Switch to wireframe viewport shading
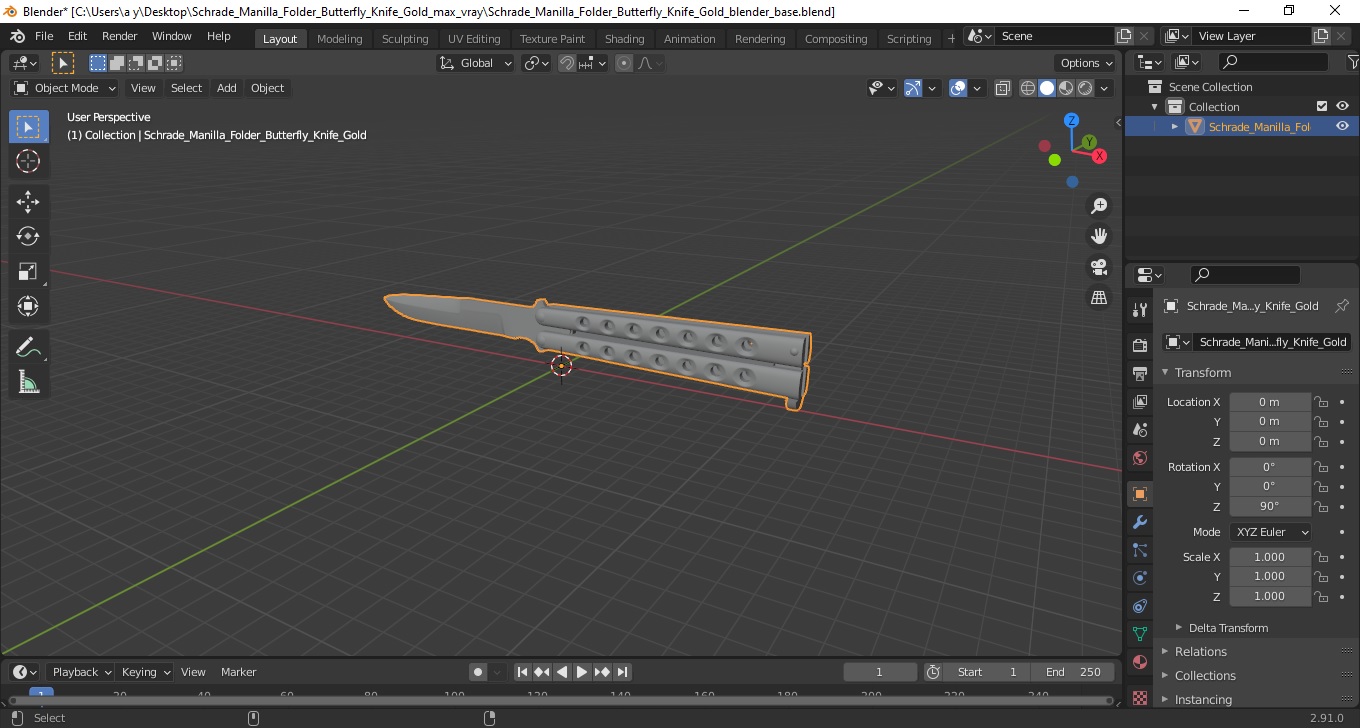 point(1028,88)
